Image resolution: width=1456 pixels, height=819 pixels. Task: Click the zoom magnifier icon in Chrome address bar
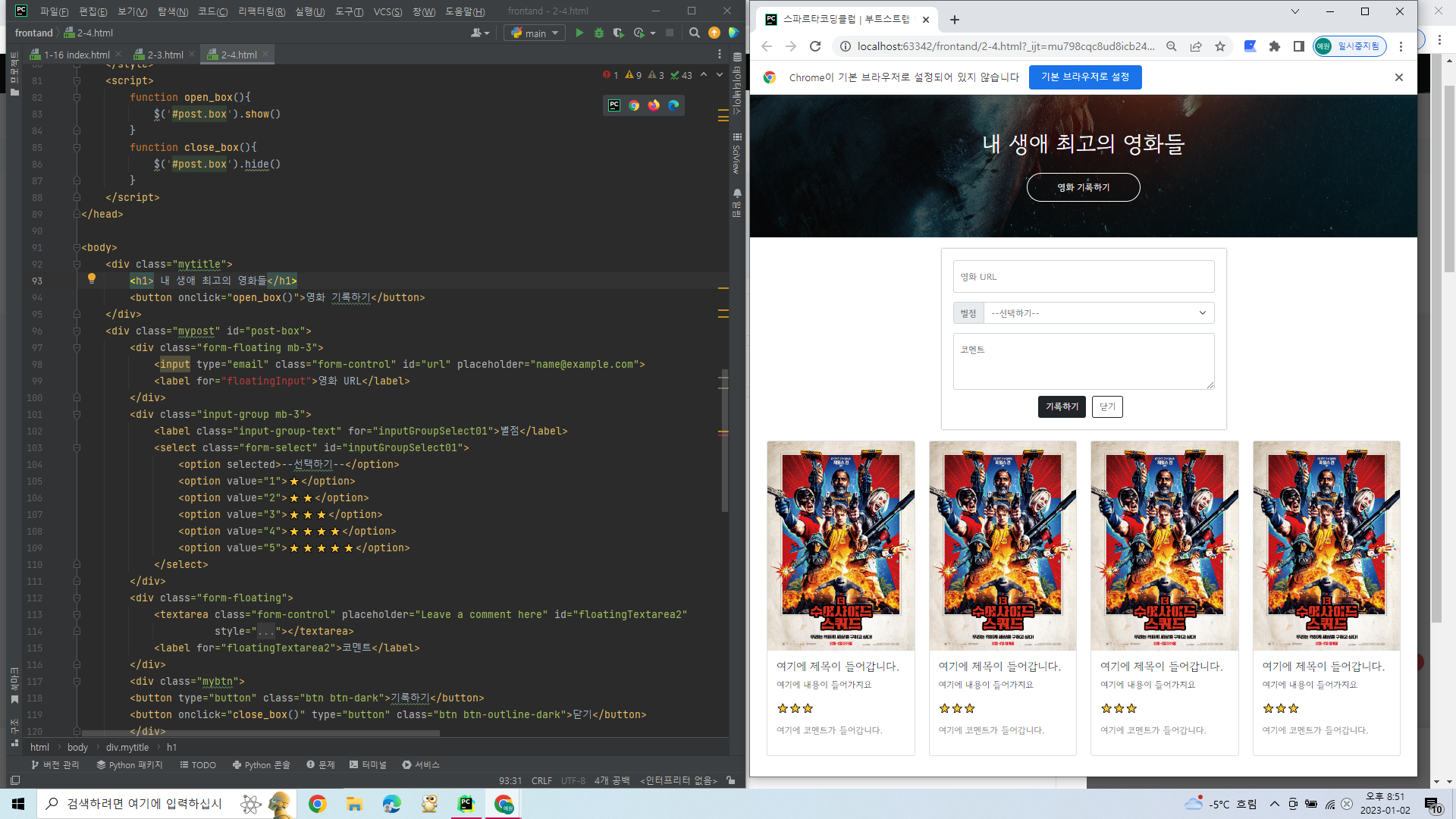[1172, 46]
